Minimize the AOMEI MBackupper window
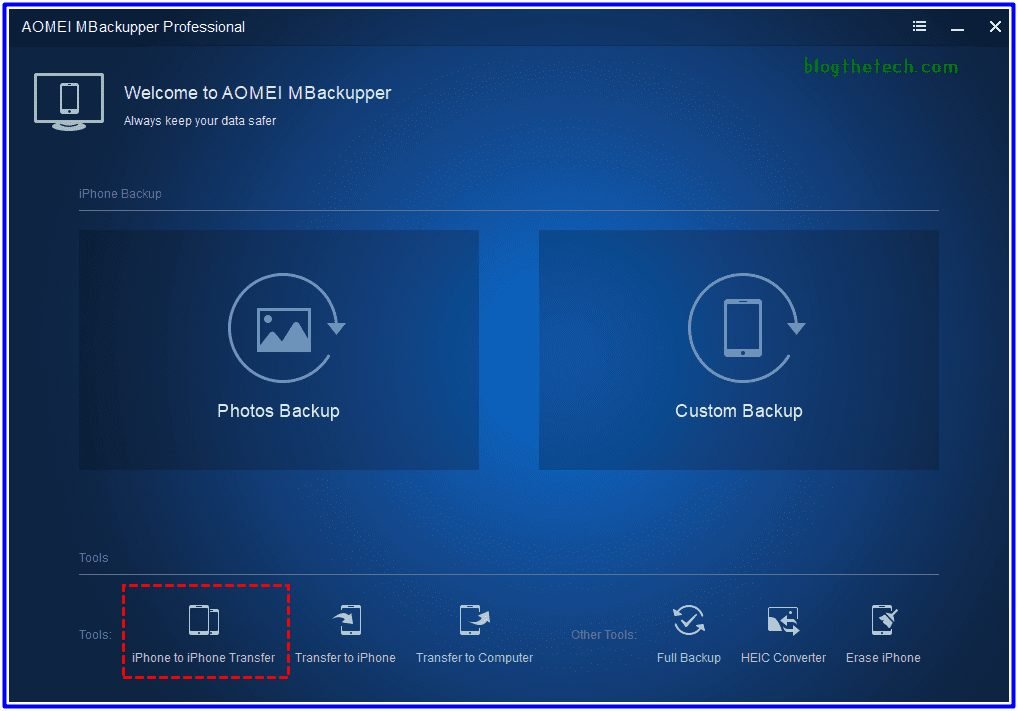The width and height of the screenshot is (1018, 711). pyautogui.click(x=957, y=27)
